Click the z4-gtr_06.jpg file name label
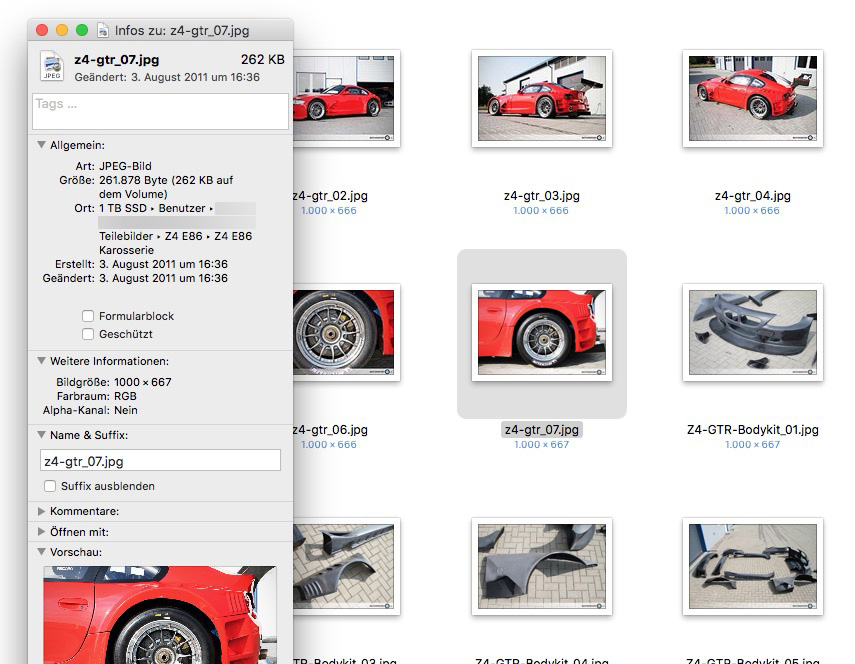The image size is (855, 664). tap(330, 430)
